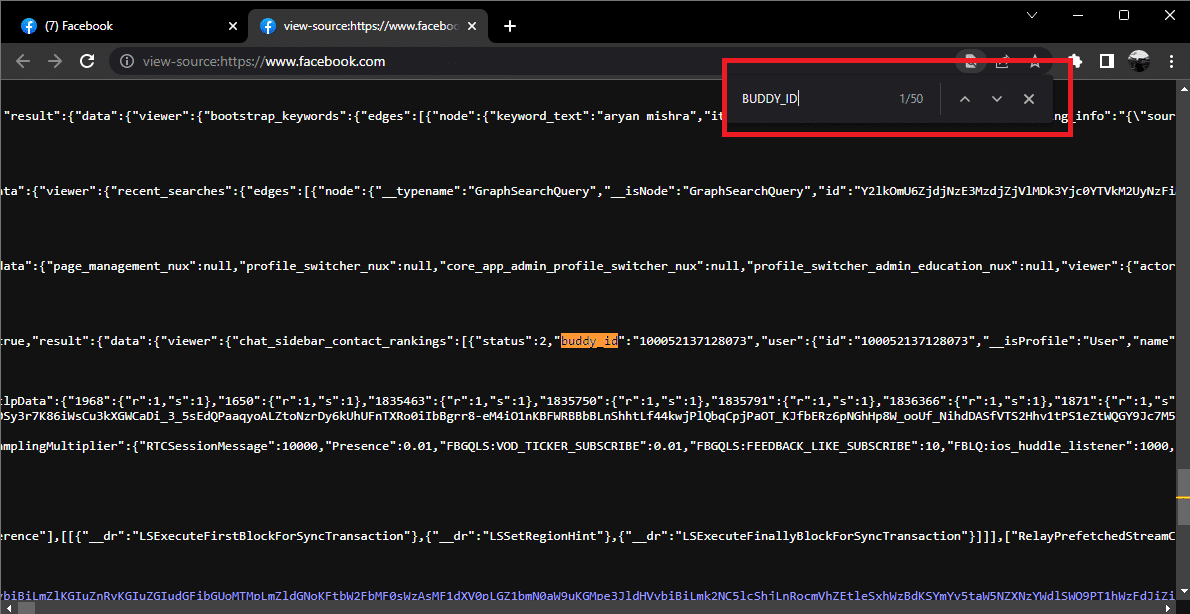1190x614 pixels.
Task: Close the (7) Facebook tab
Action: [x=233, y=27]
